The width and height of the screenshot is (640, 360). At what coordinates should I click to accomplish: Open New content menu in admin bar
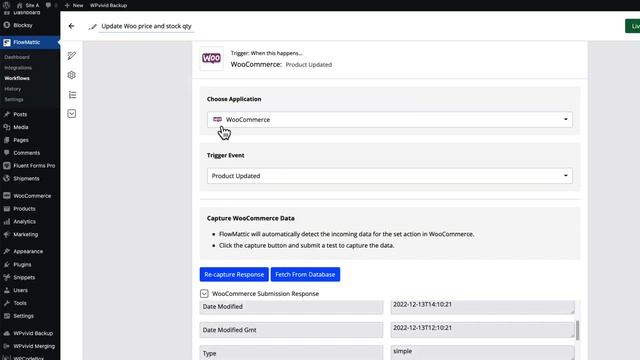point(73,5)
